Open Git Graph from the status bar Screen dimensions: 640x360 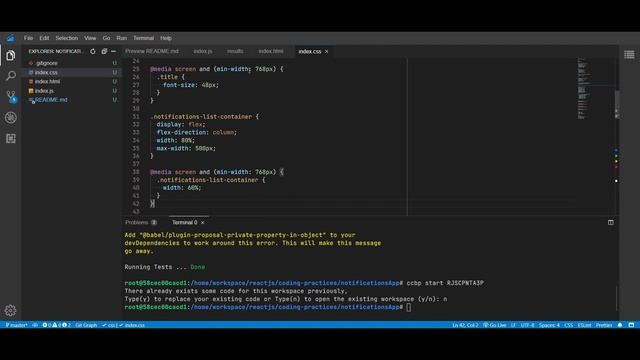[x=86, y=325]
